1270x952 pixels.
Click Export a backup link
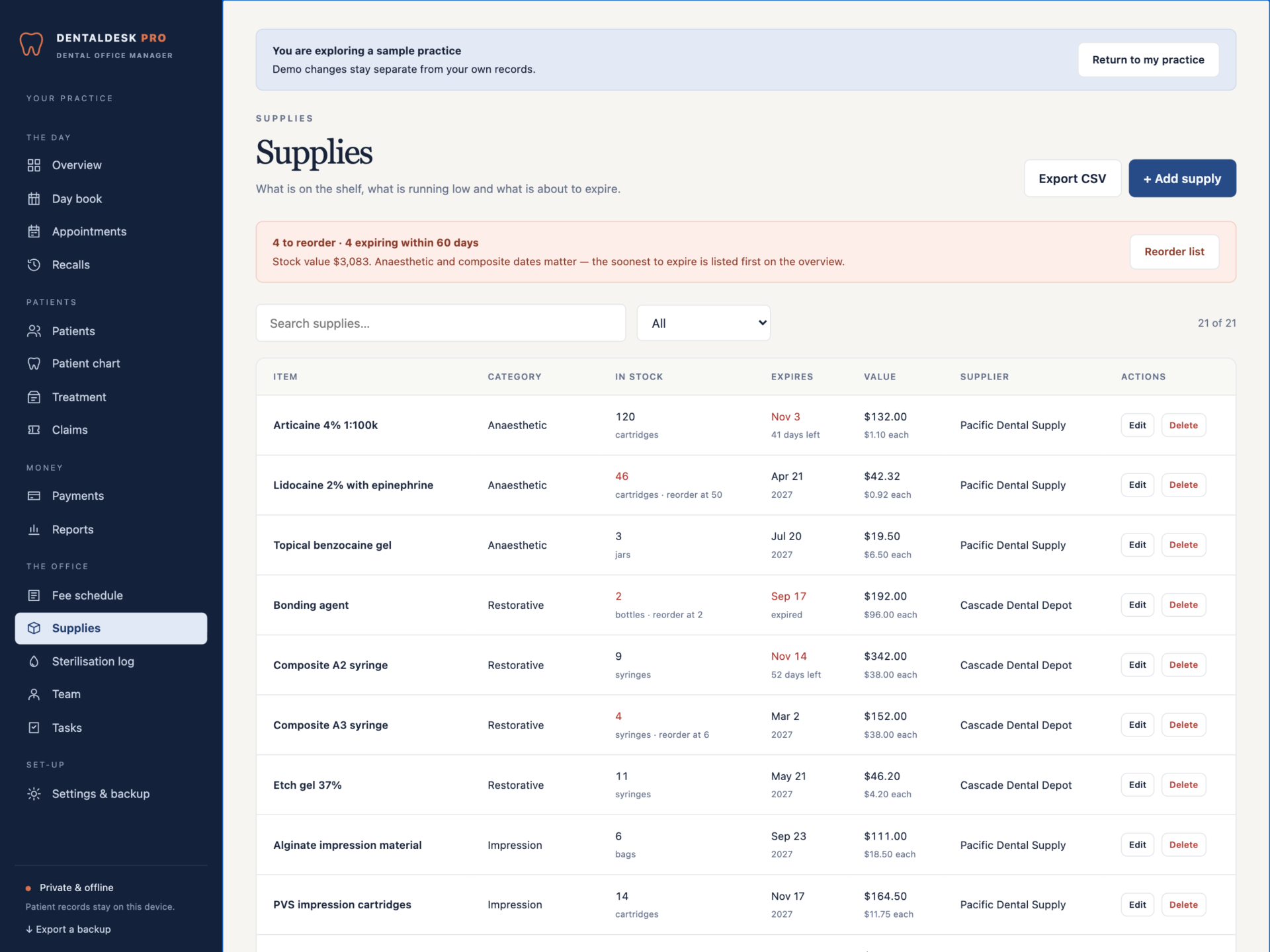click(x=68, y=929)
